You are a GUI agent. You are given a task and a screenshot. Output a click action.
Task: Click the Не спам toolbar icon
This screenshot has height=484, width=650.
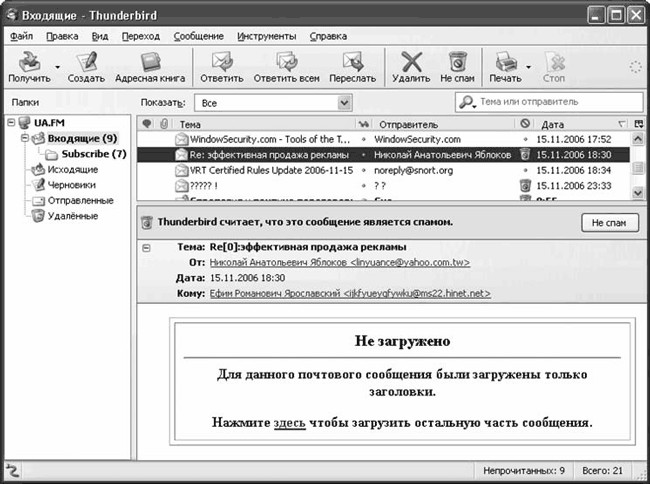click(457, 67)
